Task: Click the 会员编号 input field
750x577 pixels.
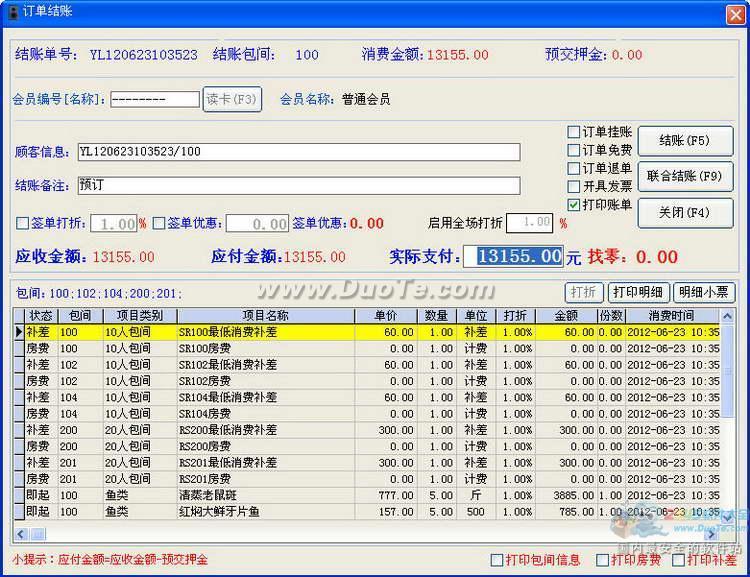Action: (x=155, y=100)
